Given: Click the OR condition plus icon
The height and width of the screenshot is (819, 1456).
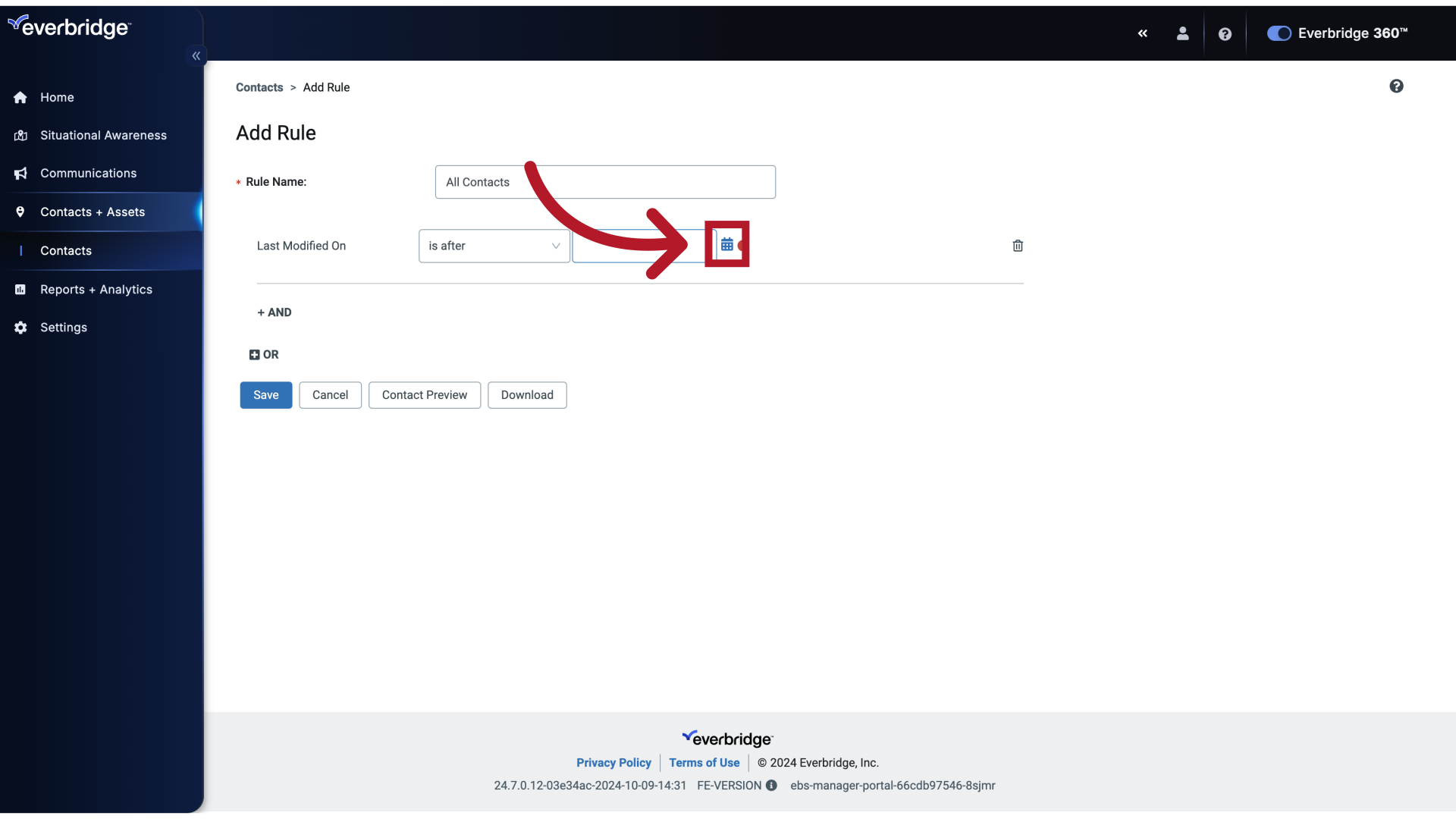Looking at the screenshot, I should [x=253, y=354].
